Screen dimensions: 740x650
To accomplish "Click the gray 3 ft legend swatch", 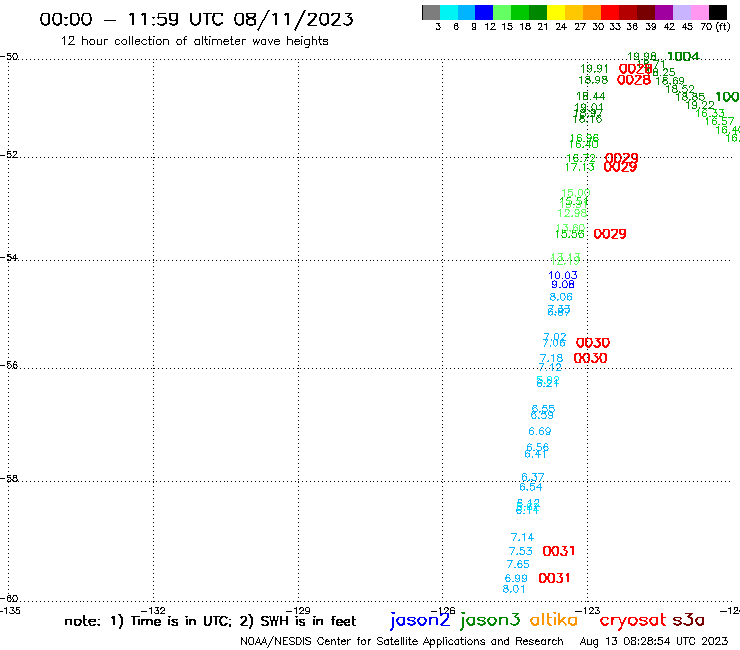I will tap(431, 12).
